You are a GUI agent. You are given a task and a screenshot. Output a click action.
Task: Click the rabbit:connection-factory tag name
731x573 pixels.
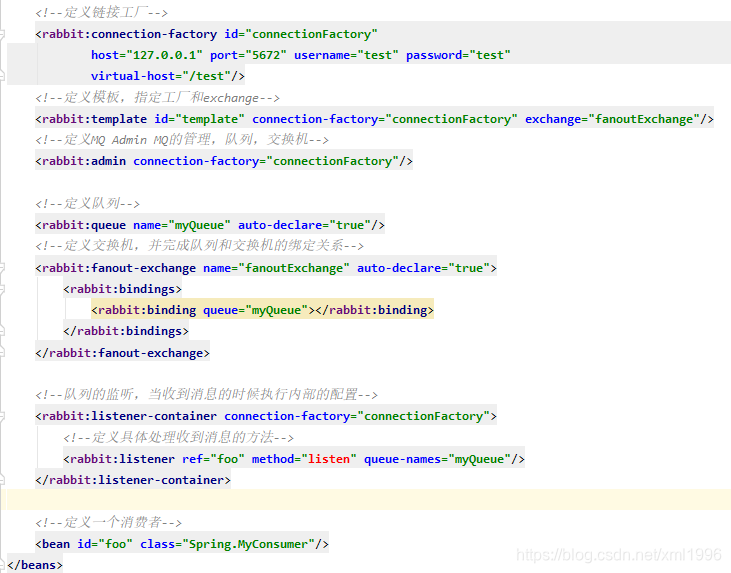pyautogui.click(x=129, y=34)
